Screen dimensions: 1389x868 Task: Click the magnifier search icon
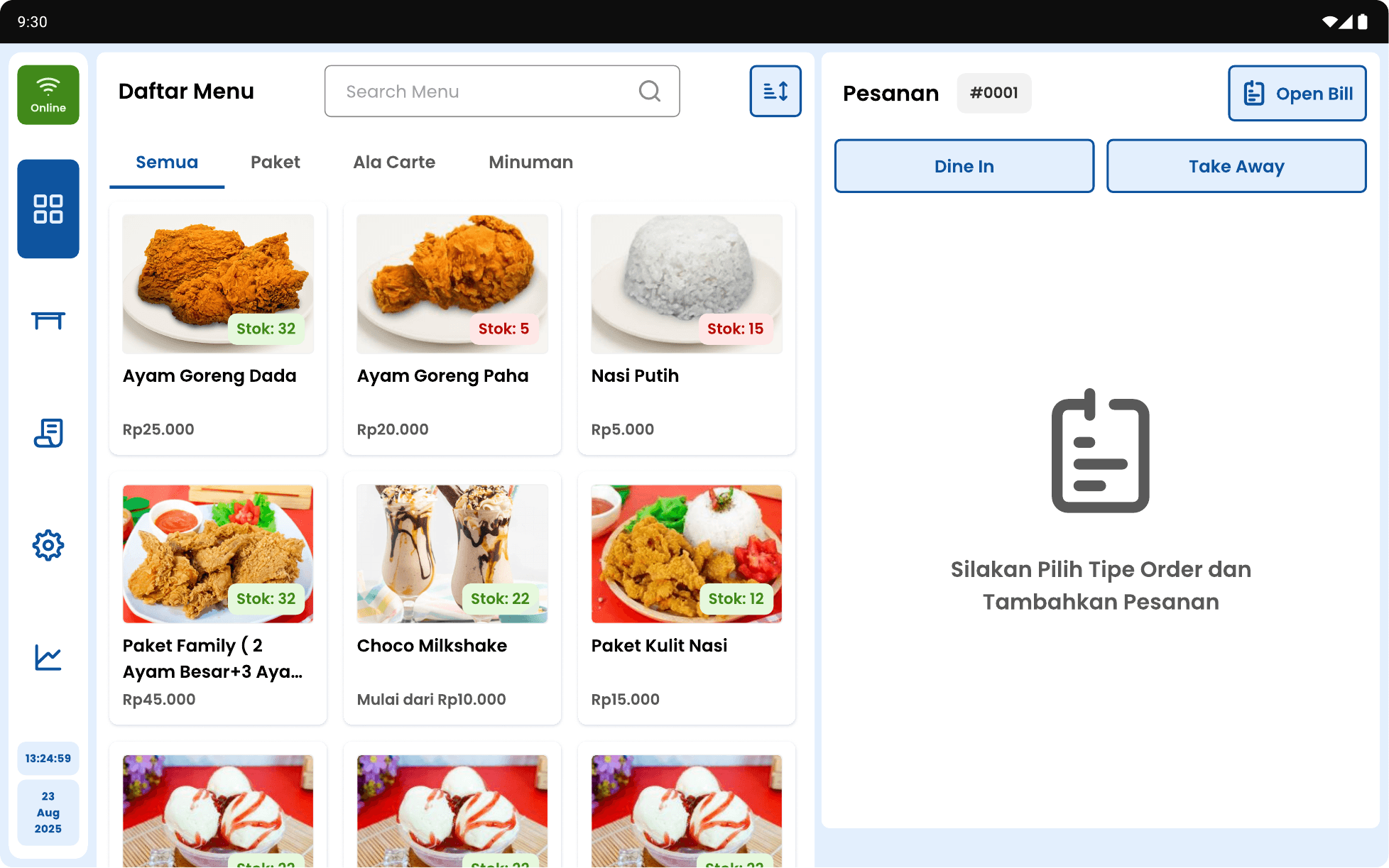click(650, 91)
